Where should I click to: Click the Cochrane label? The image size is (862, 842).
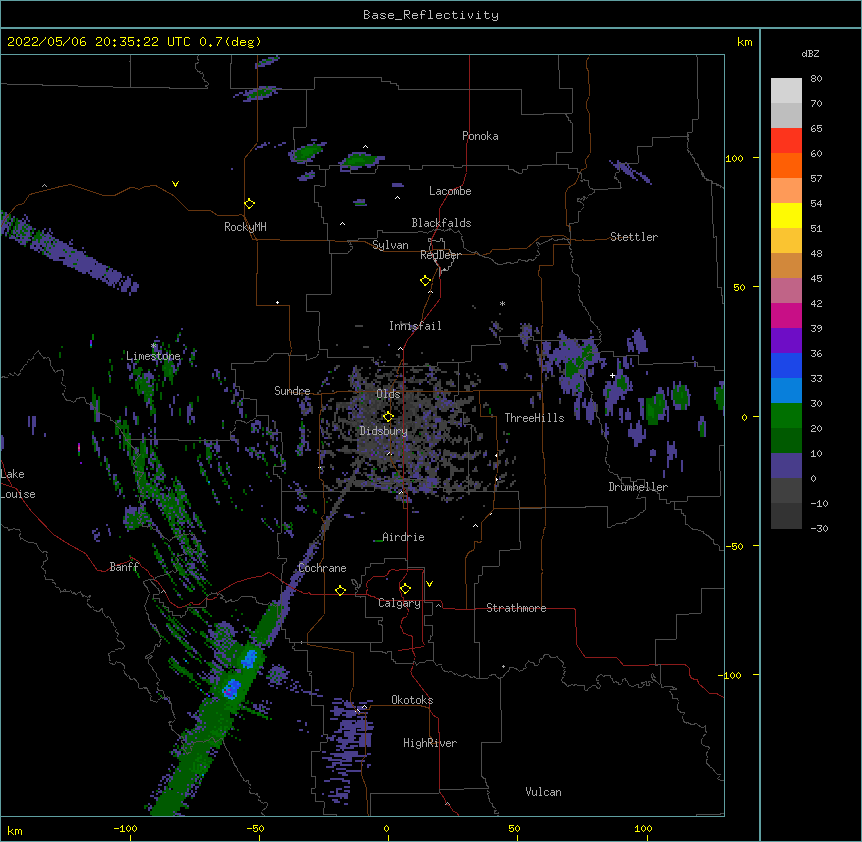pos(322,568)
